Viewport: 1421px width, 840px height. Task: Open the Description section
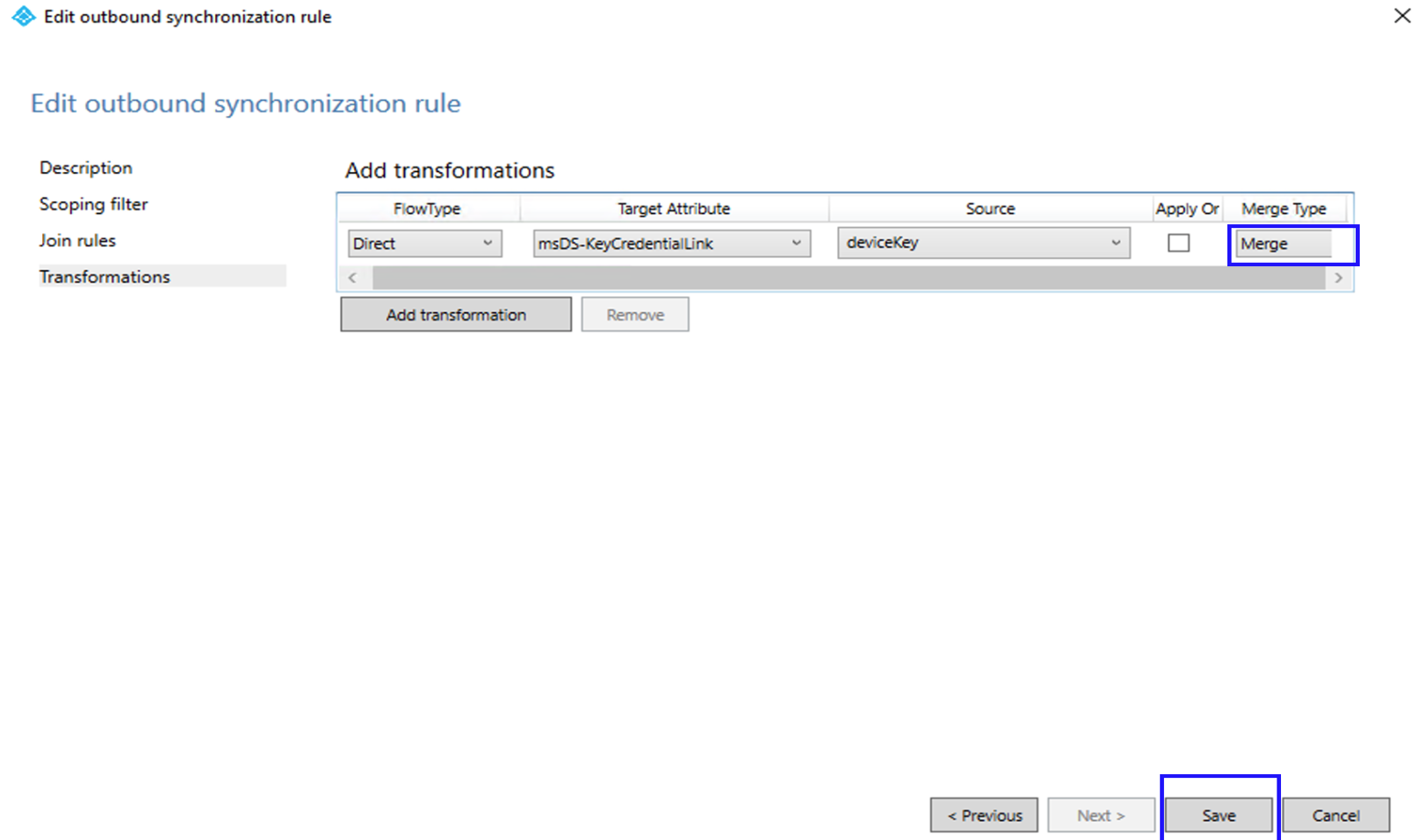85,167
